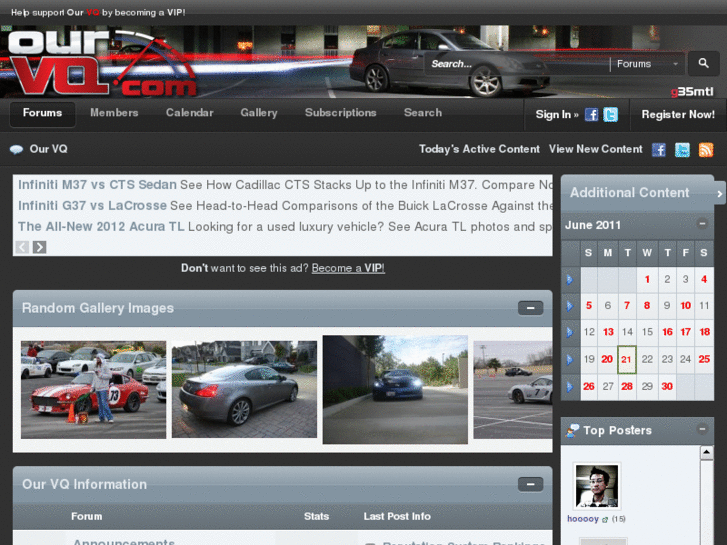Screen dimensions: 727x545
Task: Open the Members tab
Action: tap(114, 113)
